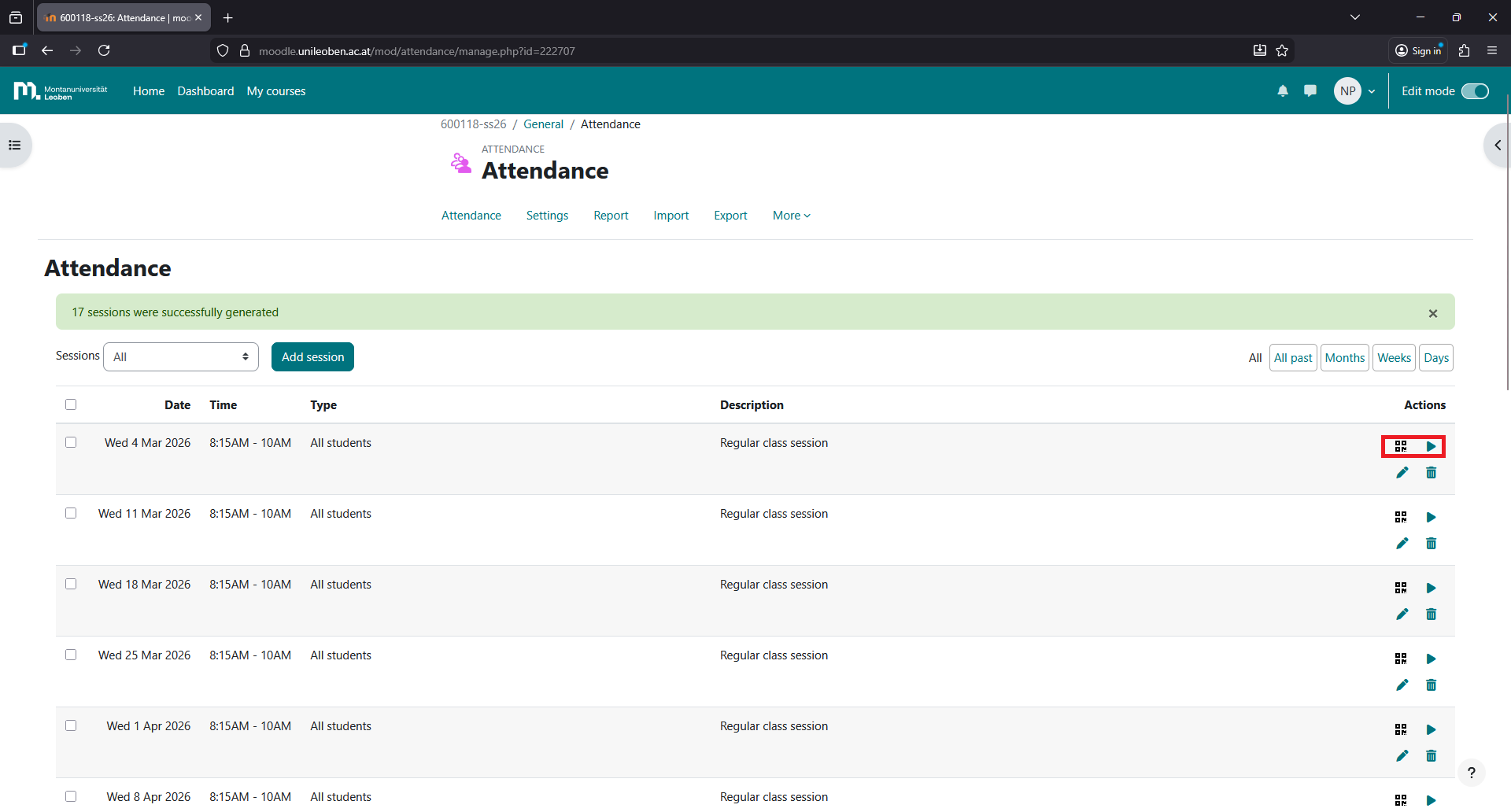This screenshot has height=812, width=1511.
Task: Switch to the Settings tab
Action: pos(547,216)
